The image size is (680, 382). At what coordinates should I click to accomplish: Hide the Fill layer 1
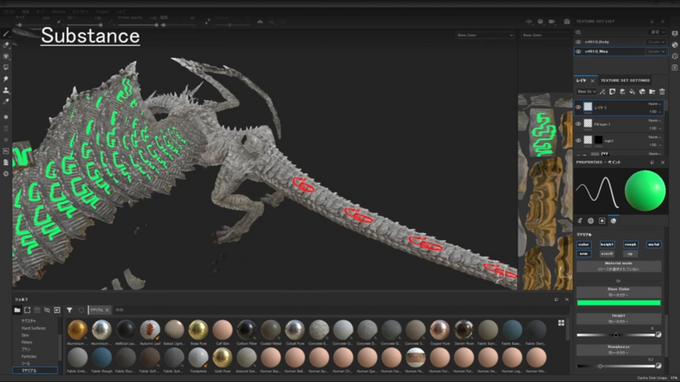(578, 124)
